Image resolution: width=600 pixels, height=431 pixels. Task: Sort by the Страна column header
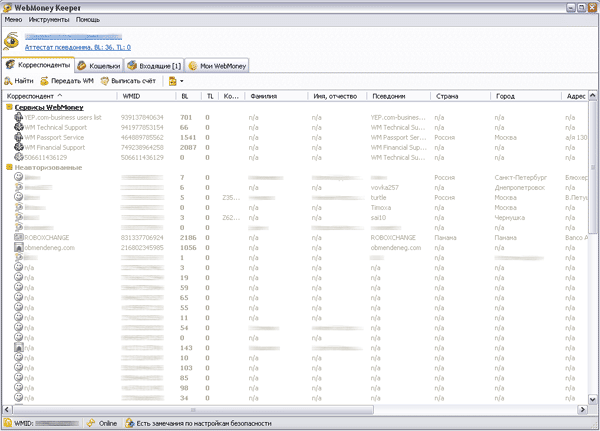460,96
